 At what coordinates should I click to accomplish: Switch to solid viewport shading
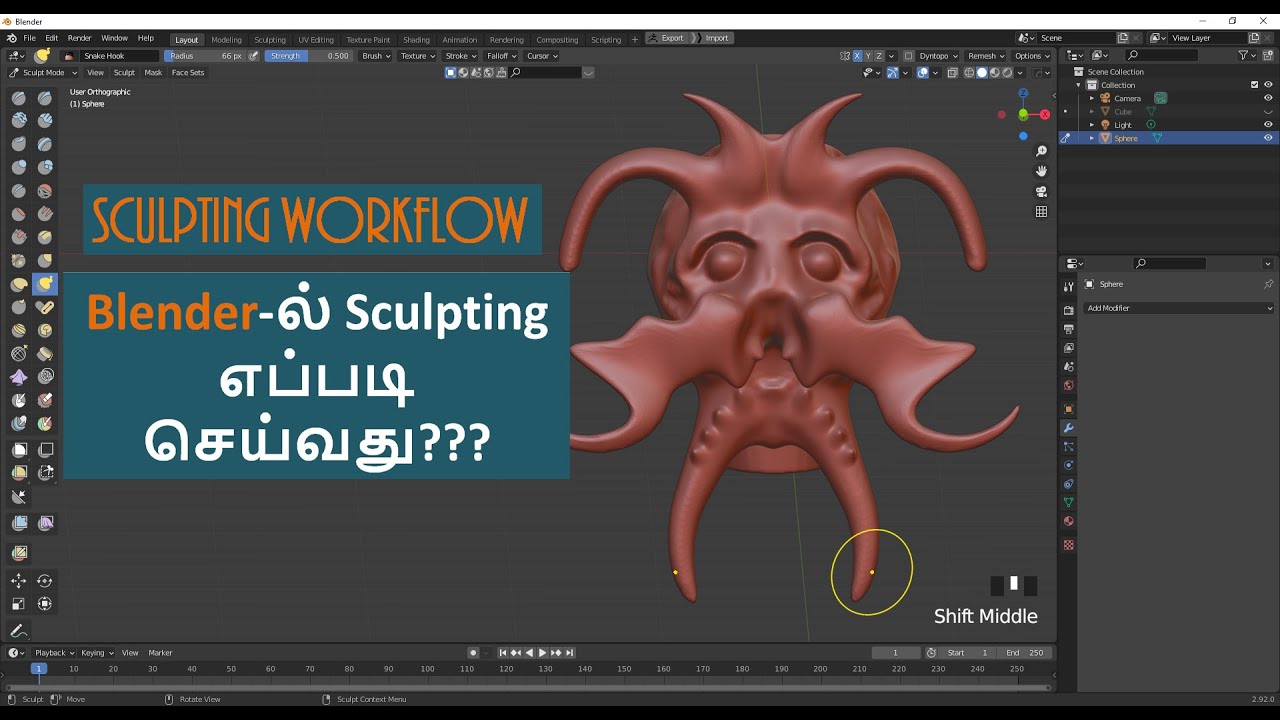coord(981,73)
